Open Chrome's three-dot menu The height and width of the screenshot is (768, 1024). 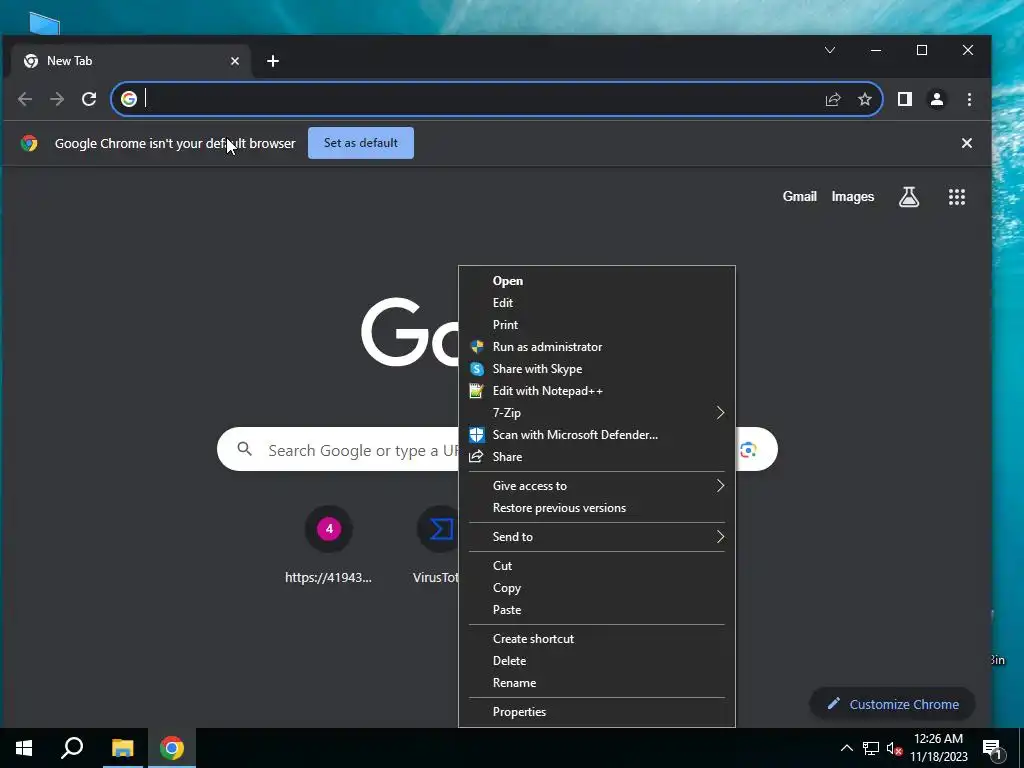point(969,99)
